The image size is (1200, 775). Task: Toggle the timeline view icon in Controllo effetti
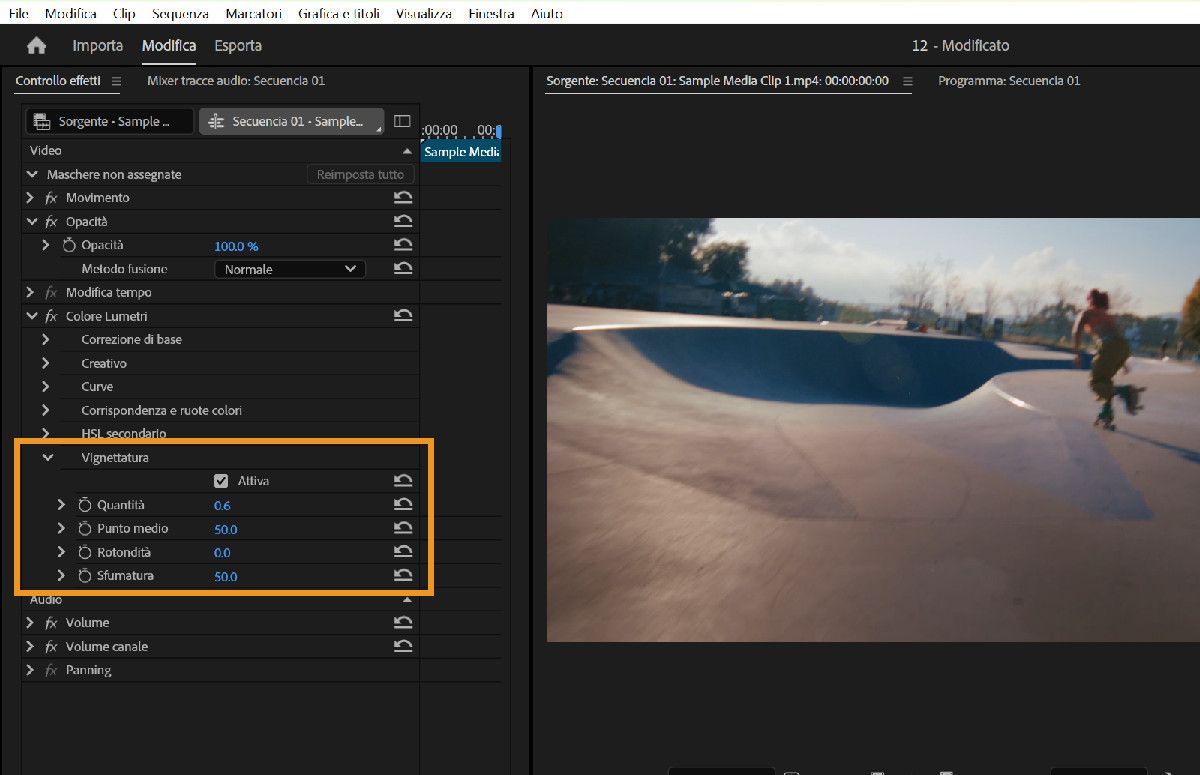click(x=402, y=121)
